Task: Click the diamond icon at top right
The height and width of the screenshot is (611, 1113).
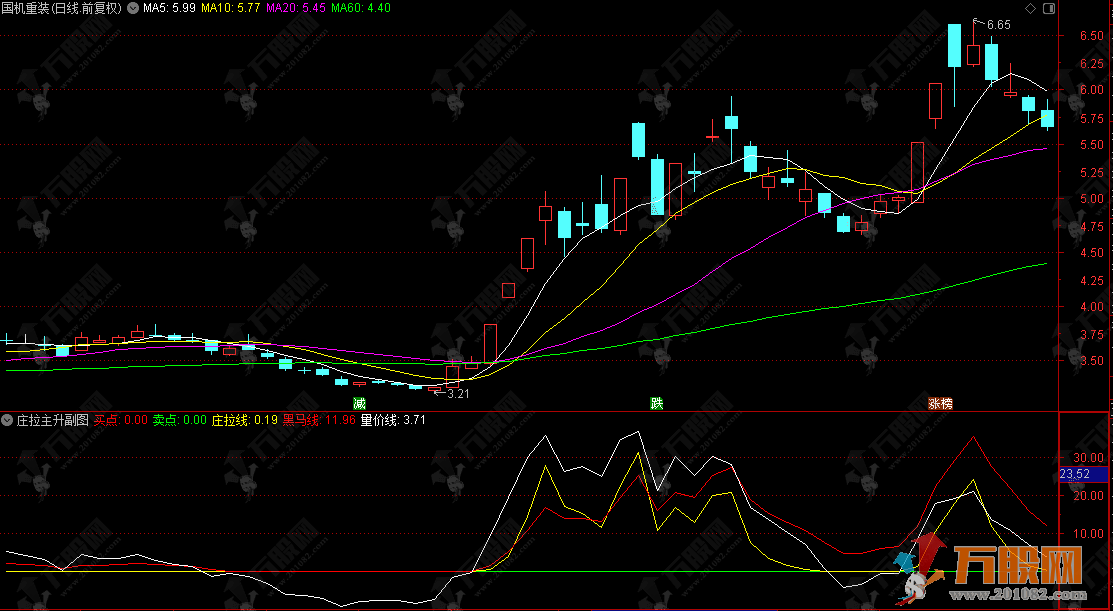Action: [x=1031, y=8]
